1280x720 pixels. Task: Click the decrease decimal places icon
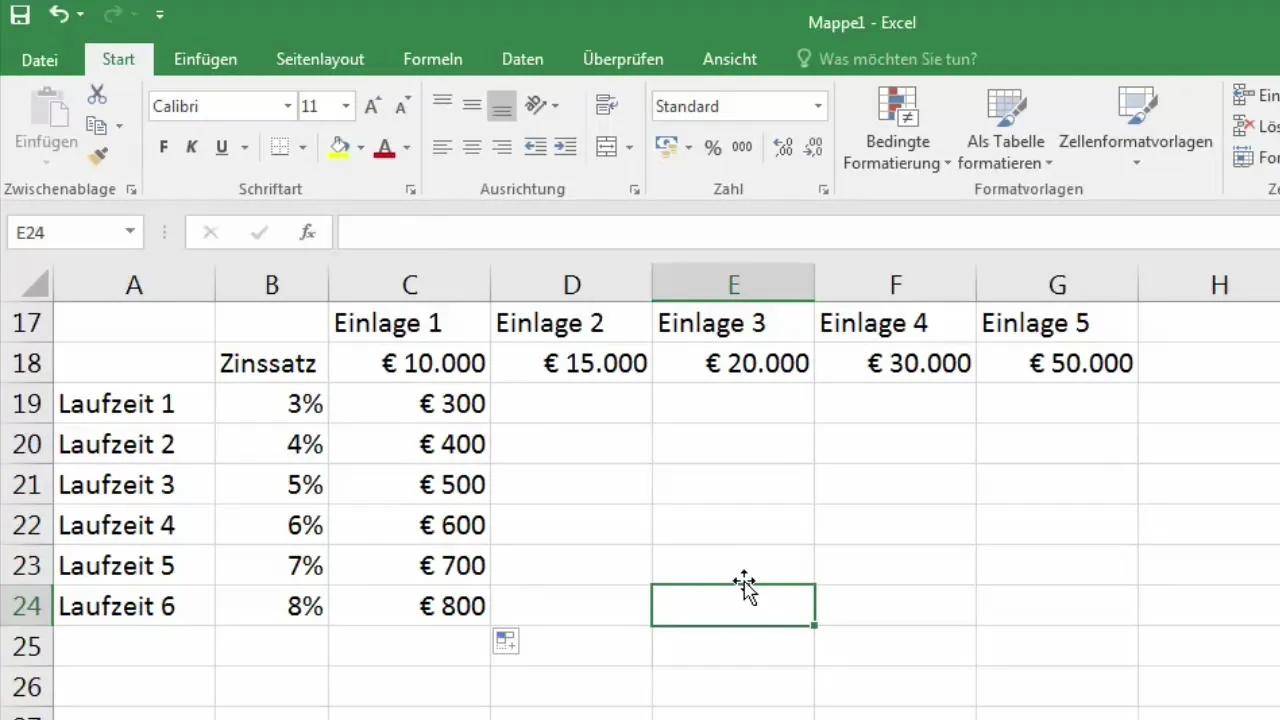(x=814, y=148)
